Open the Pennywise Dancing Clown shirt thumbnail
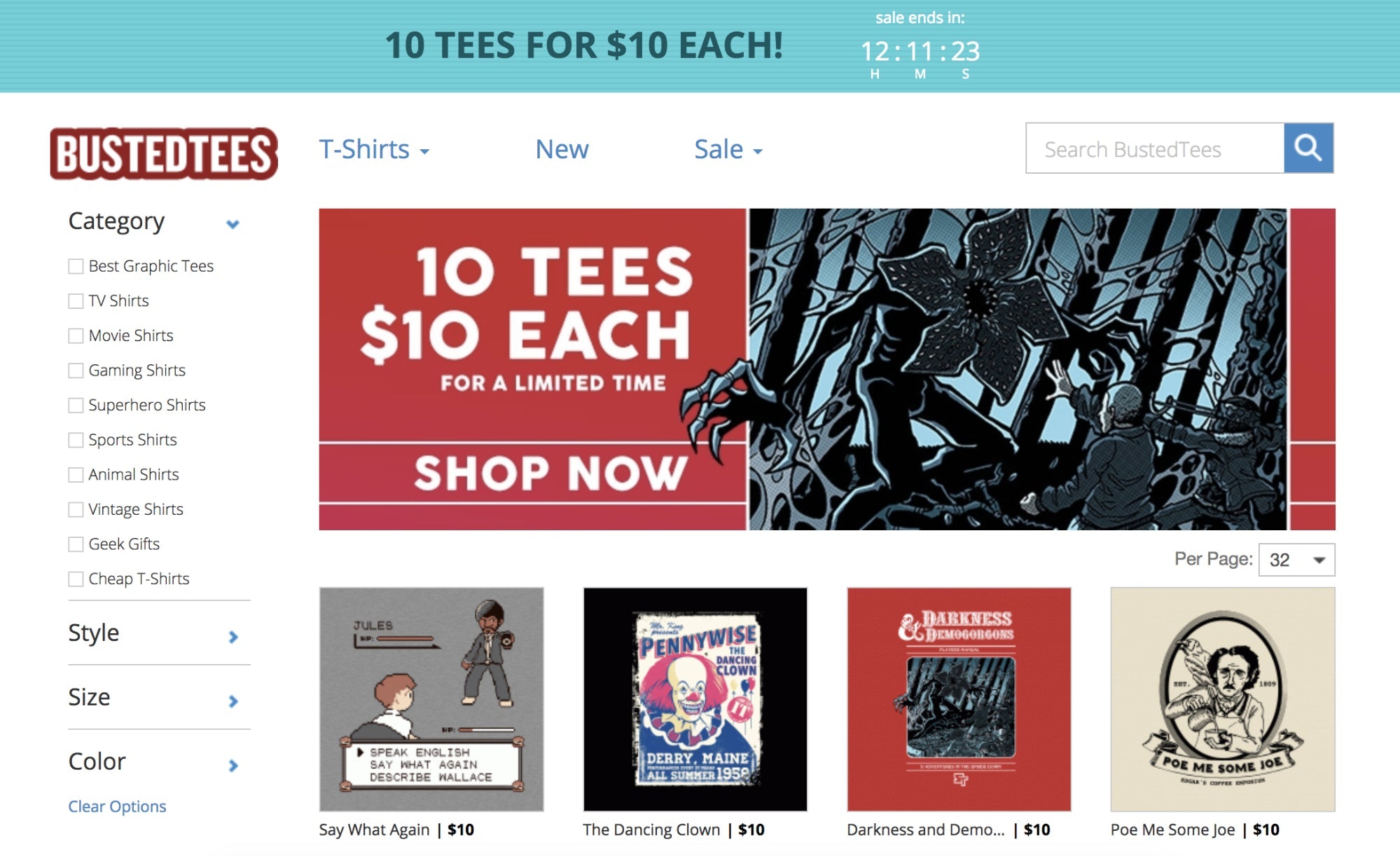Screen dimensions: 1400x856 click(695, 699)
